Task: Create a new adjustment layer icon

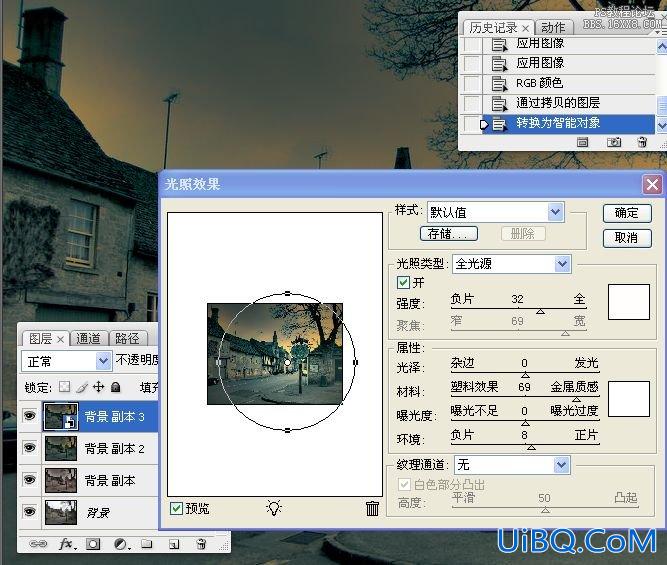Action: tap(121, 543)
